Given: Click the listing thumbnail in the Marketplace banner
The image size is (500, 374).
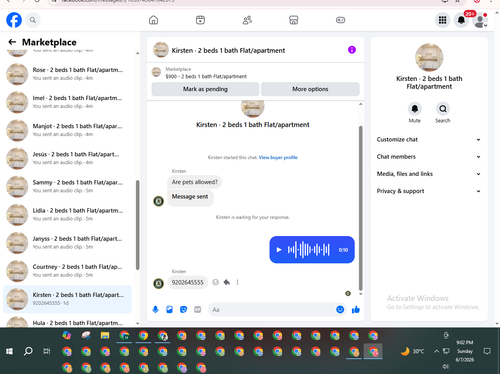Looking at the screenshot, I should click(156, 72).
